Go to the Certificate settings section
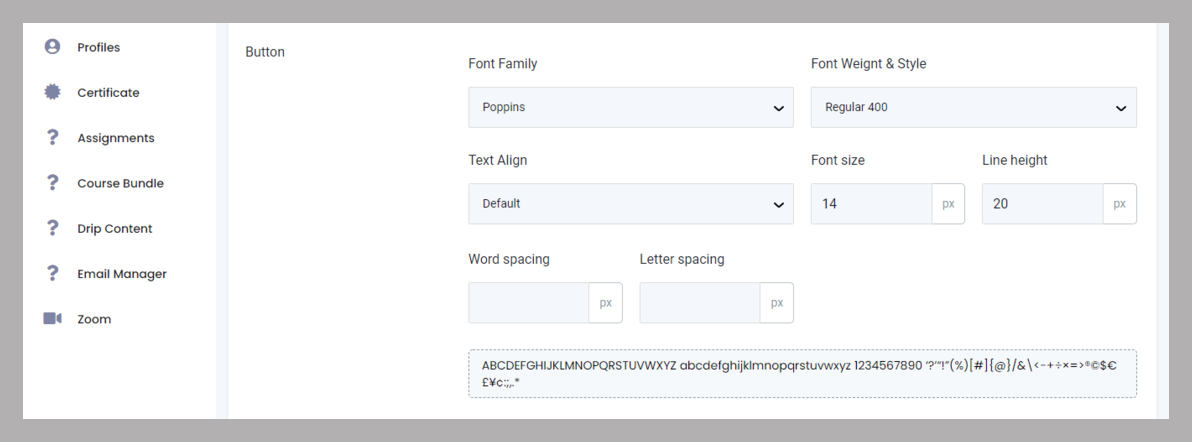Image resolution: width=1192 pixels, height=442 pixels. (108, 92)
